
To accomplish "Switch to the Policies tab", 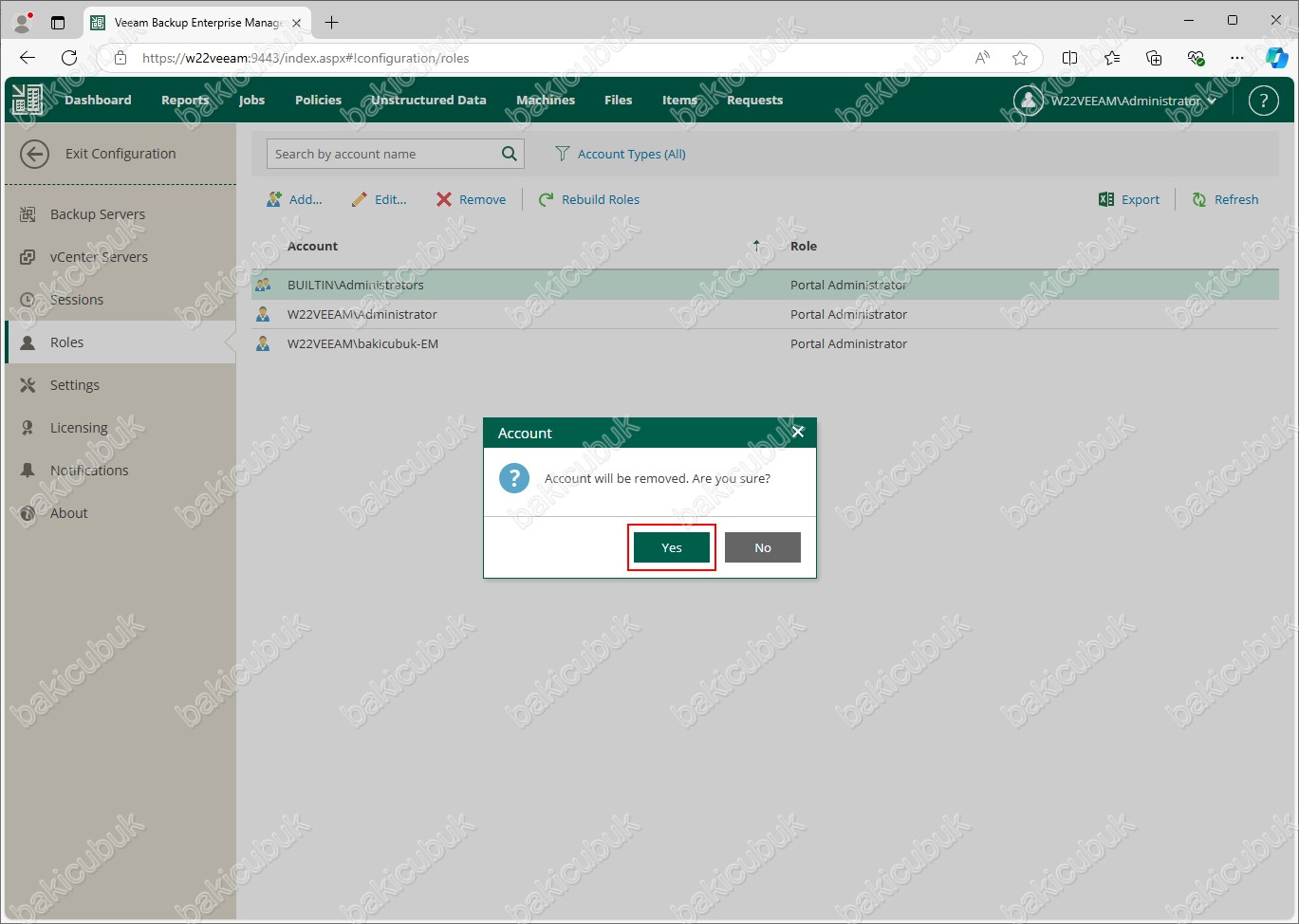I will (318, 100).
